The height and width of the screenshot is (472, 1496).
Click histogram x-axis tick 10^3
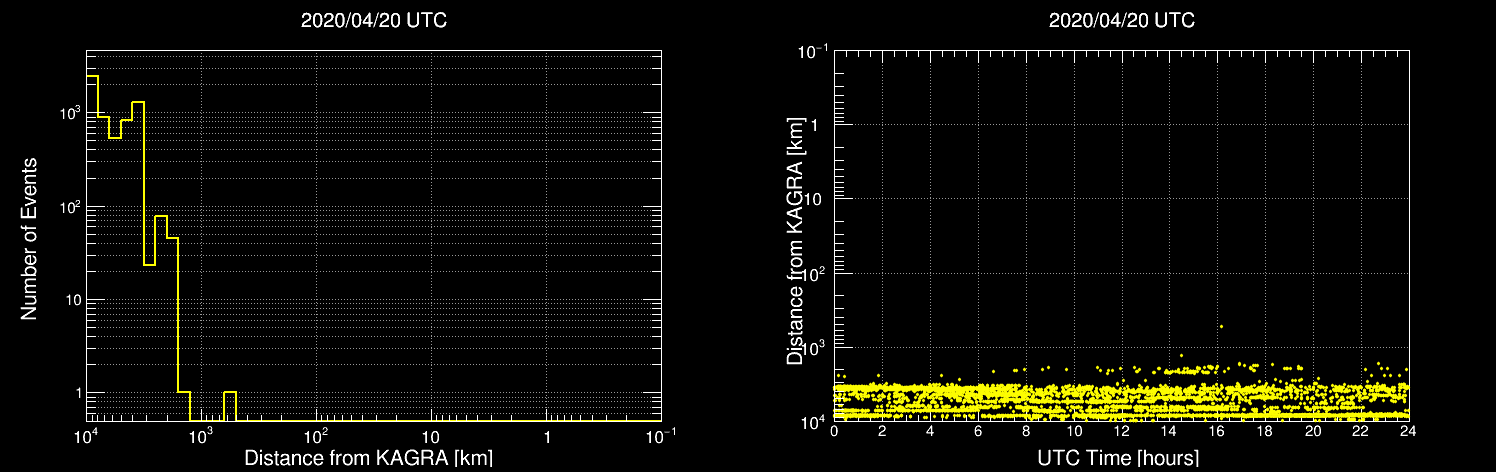pyautogui.click(x=201, y=436)
